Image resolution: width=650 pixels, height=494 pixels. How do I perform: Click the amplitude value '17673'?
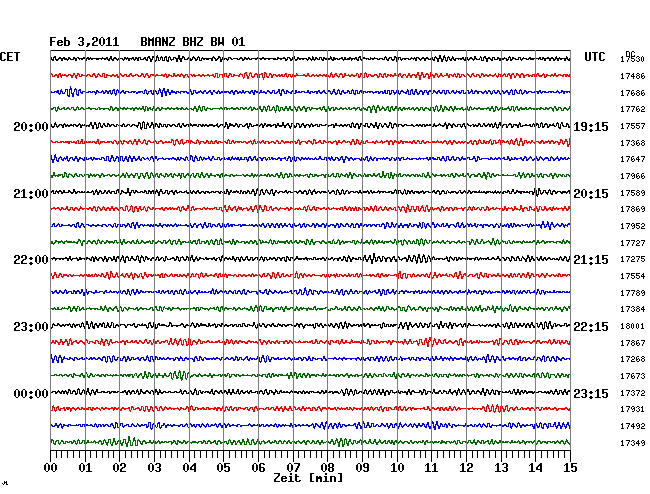(x=633, y=376)
